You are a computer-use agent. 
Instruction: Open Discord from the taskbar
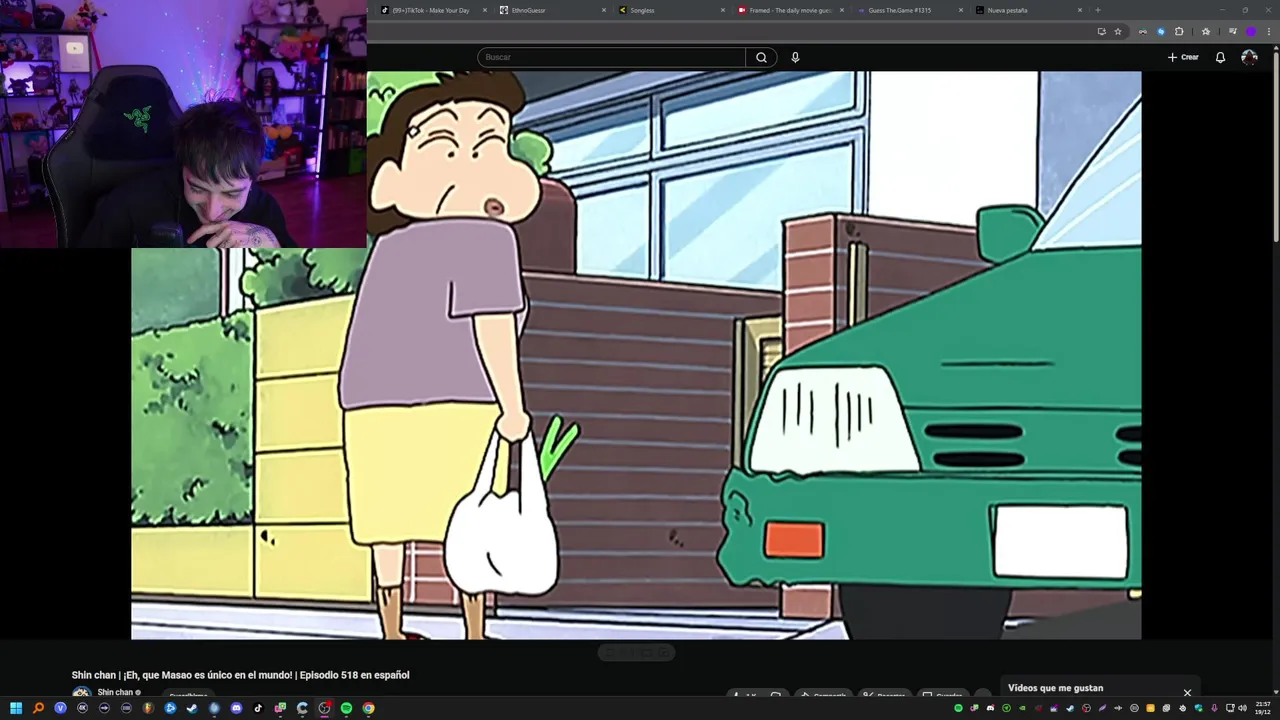click(x=236, y=708)
